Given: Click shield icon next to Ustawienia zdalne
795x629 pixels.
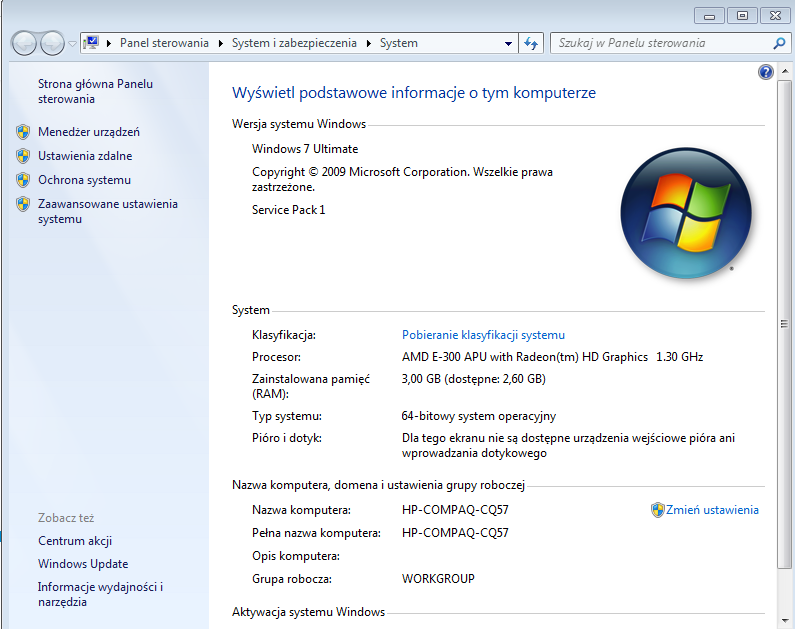Looking at the screenshot, I should click(23, 156).
